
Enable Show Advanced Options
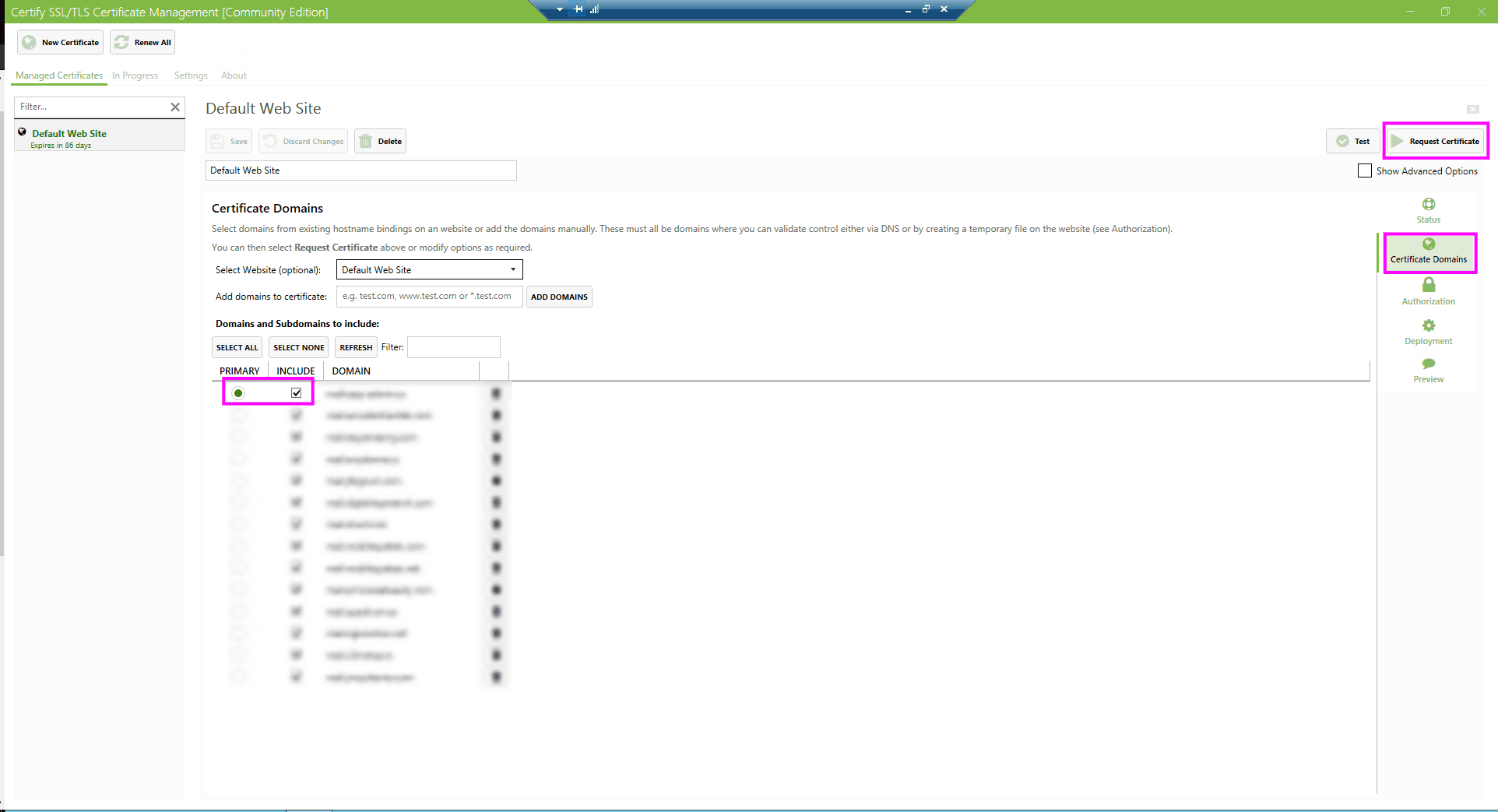pos(1364,170)
